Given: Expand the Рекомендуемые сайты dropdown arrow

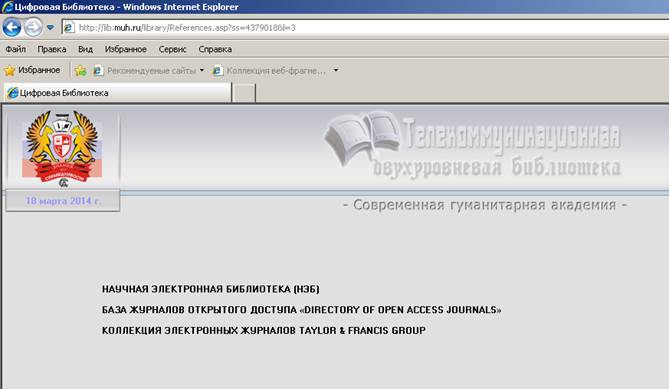Looking at the screenshot, I should point(202,70).
